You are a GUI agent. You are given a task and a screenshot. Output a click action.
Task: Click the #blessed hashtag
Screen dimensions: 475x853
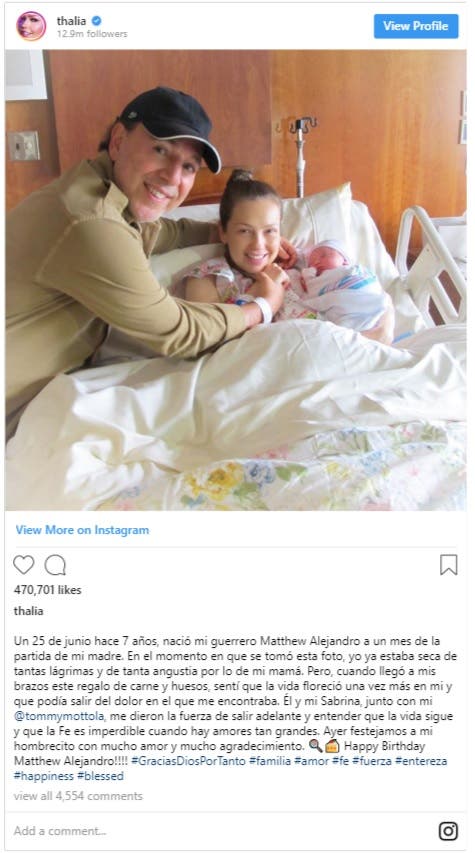tap(100, 776)
